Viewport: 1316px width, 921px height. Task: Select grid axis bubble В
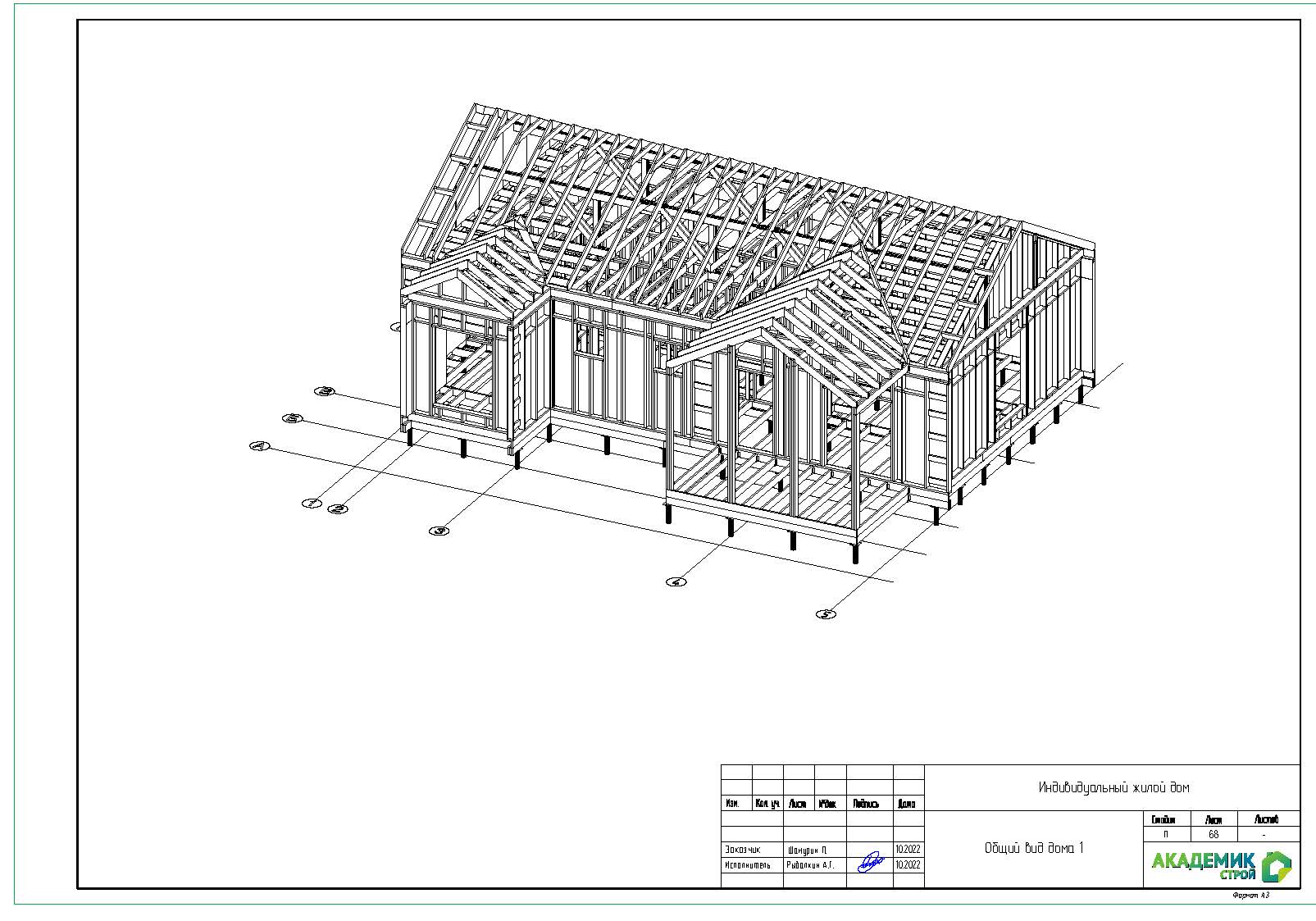(x=326, y=391)
